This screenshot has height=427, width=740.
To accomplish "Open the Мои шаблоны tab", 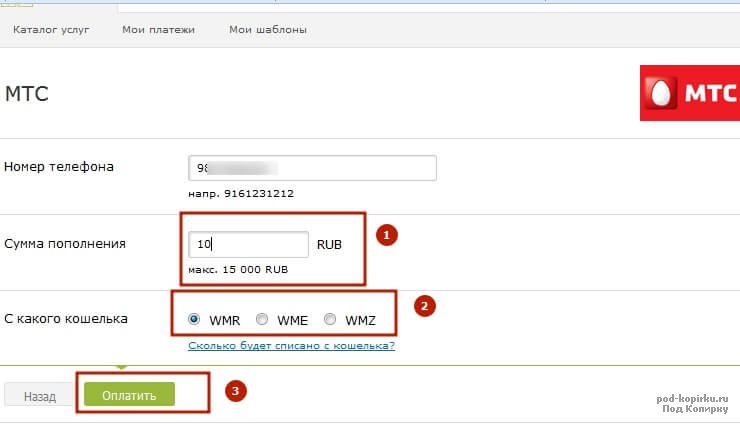I will pyautogui.click(x=268, y=30).
